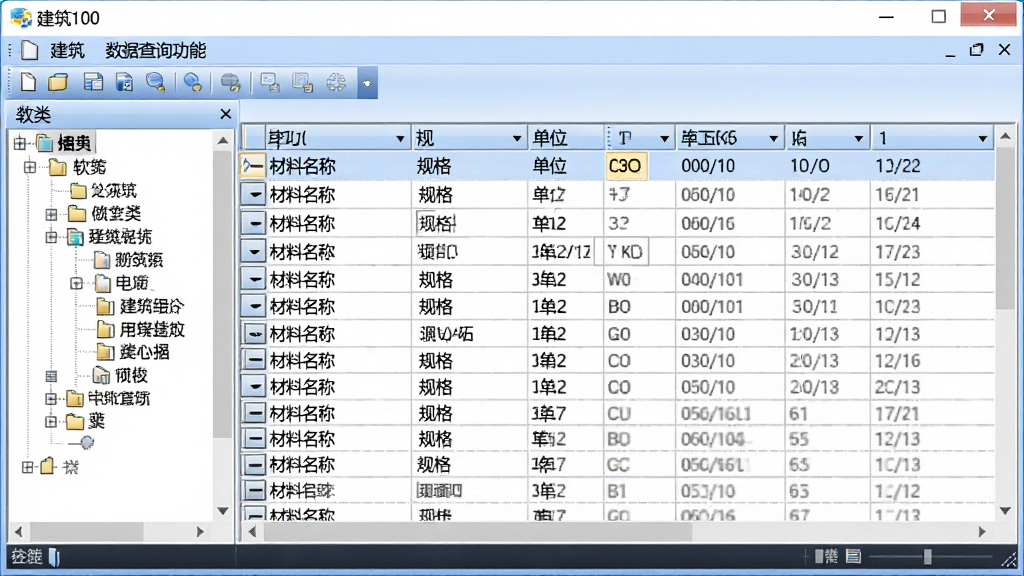Click the 单位 column header
1024x576 pixels.
pyautogui.click(x=566, y=138)
